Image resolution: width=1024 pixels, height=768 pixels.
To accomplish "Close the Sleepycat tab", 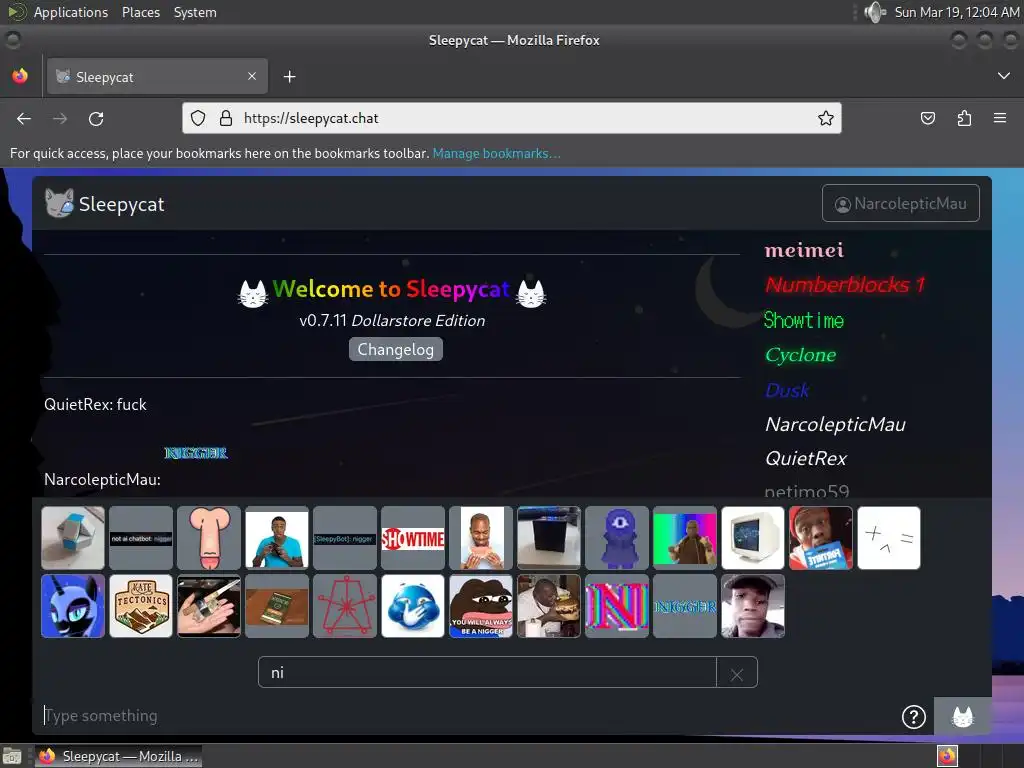I will point(252,76).
